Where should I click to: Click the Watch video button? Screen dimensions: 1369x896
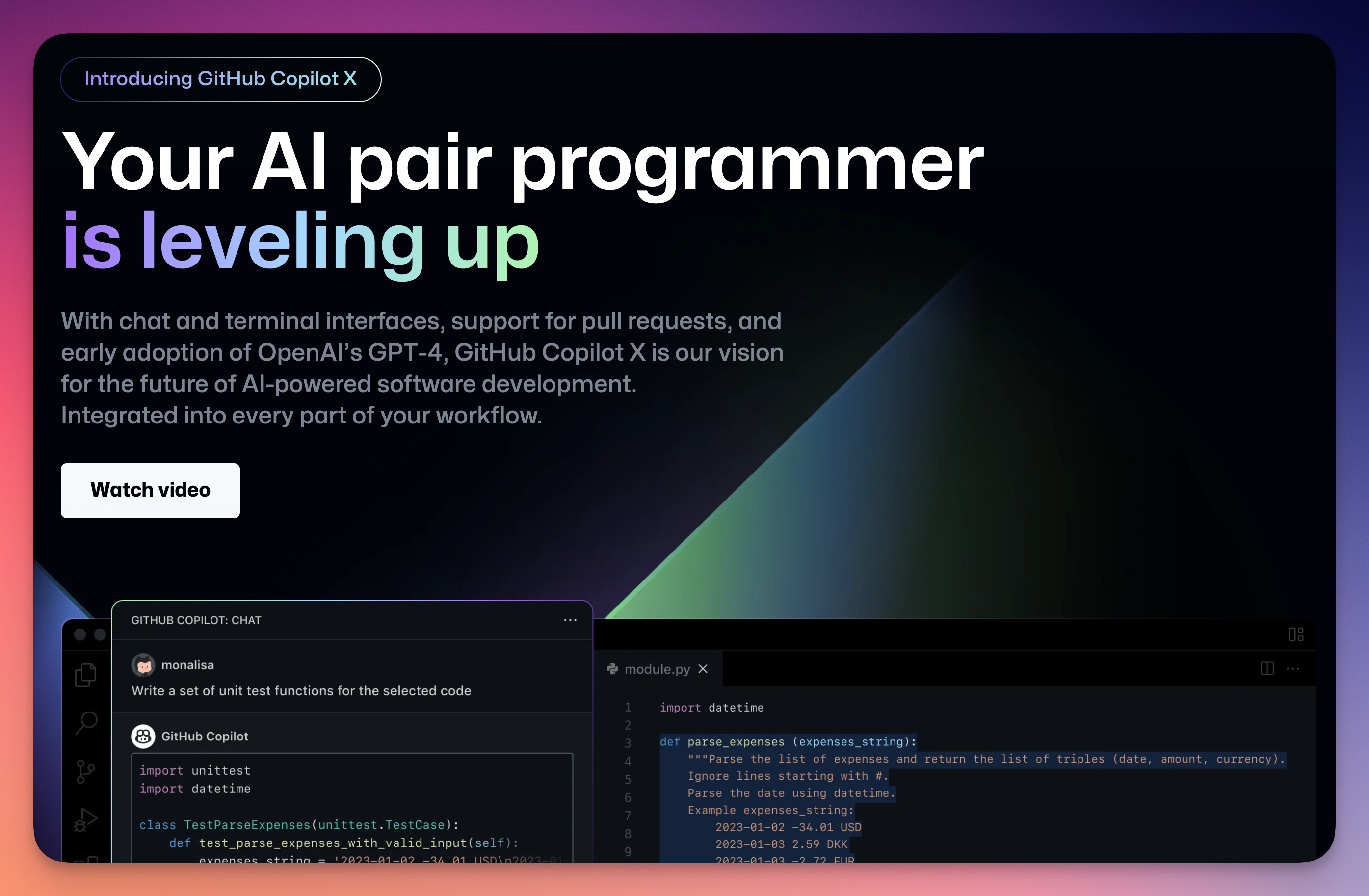coord(150,490)
